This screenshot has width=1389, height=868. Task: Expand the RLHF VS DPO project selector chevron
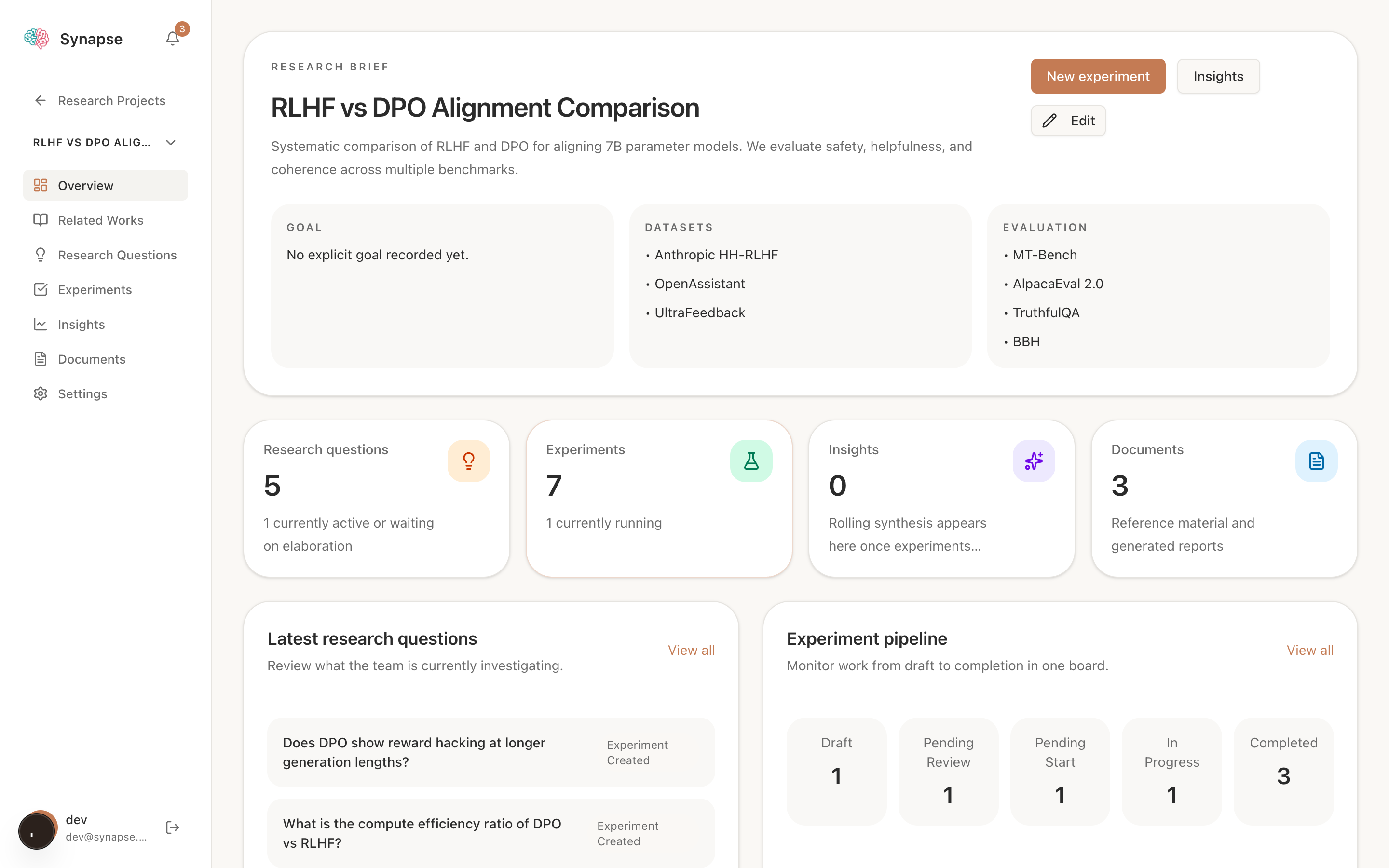point(170,142)
